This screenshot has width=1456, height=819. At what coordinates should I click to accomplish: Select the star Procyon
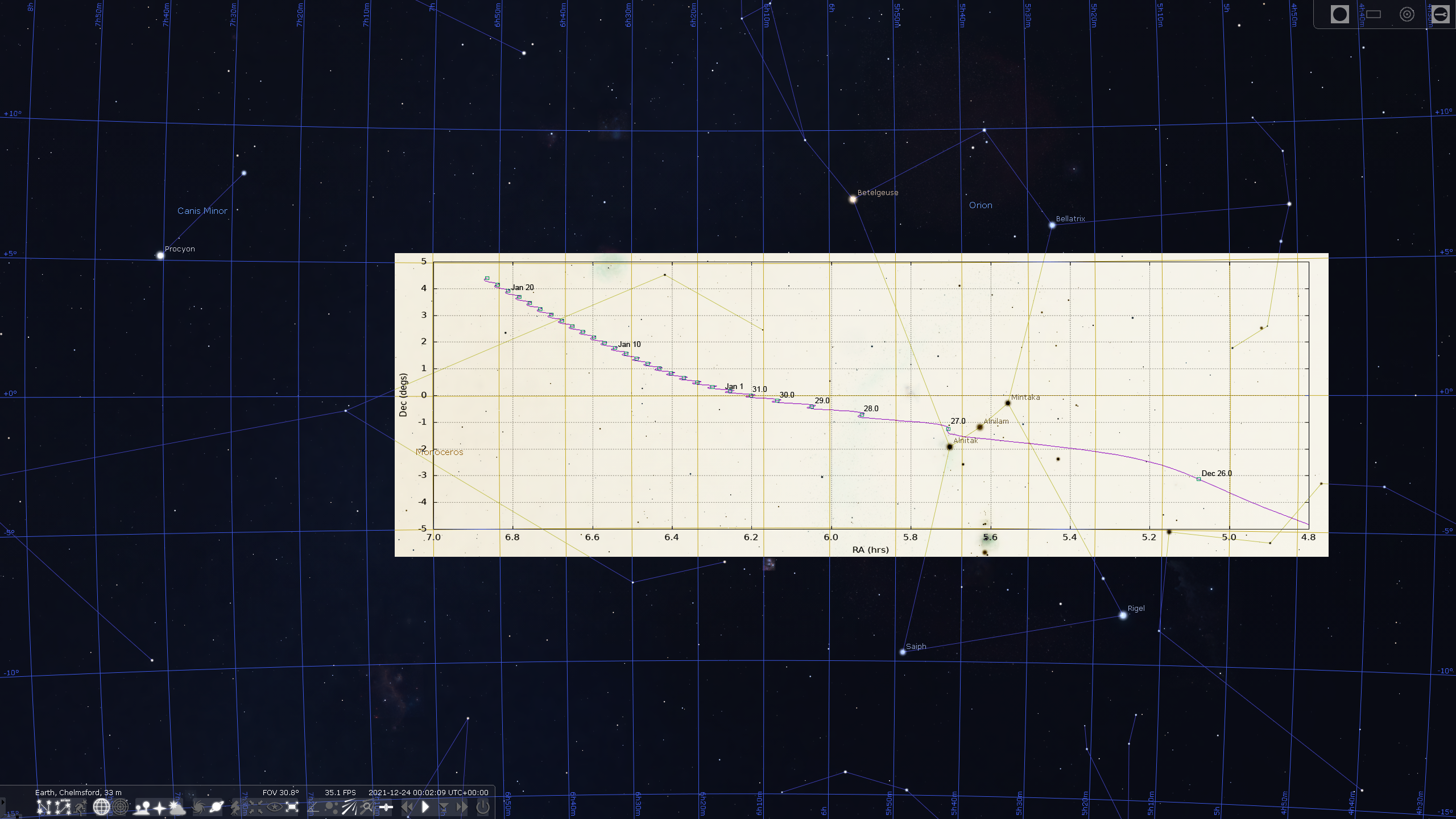(160, 256)
